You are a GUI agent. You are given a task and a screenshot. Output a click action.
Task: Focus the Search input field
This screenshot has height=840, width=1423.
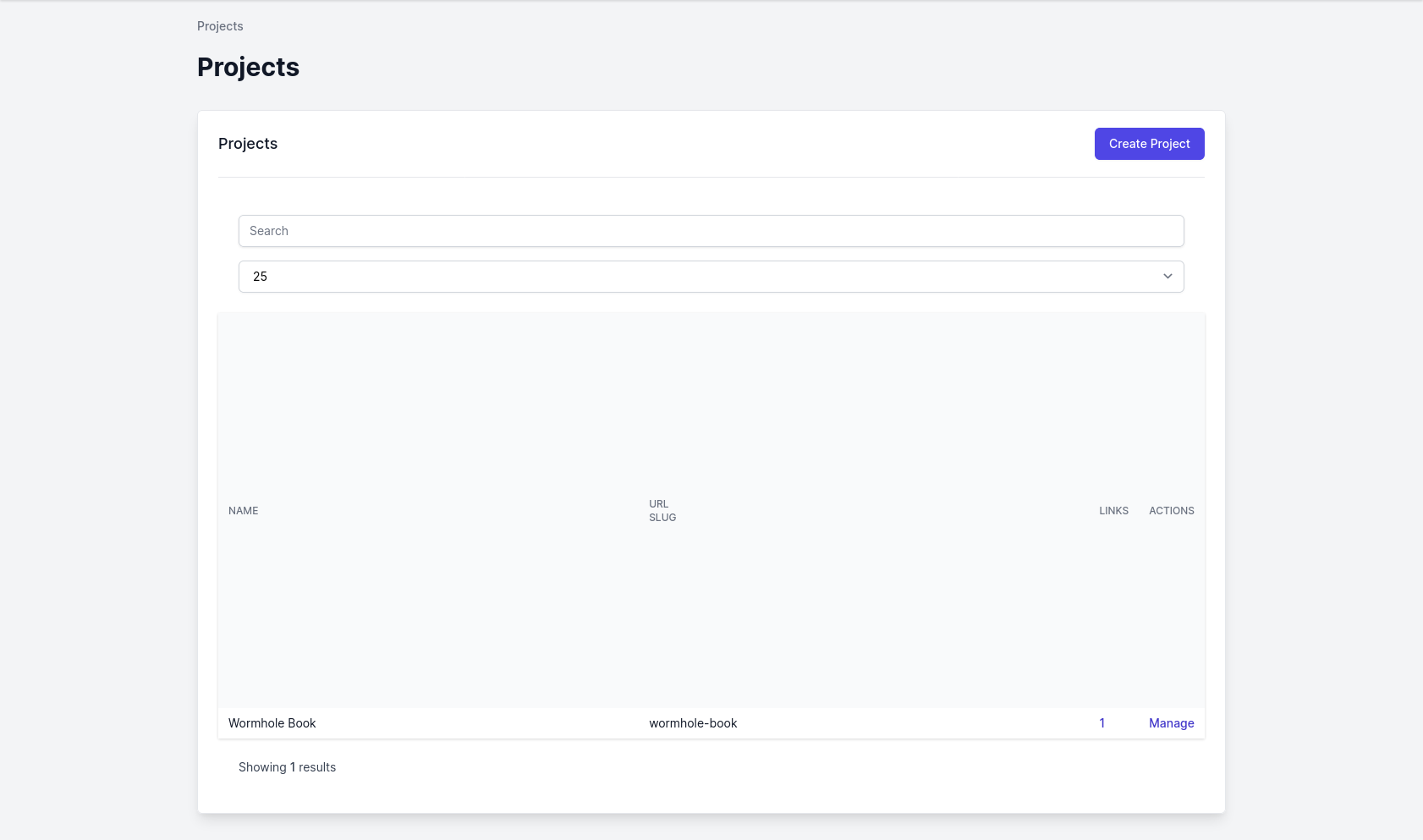(711, 231)
